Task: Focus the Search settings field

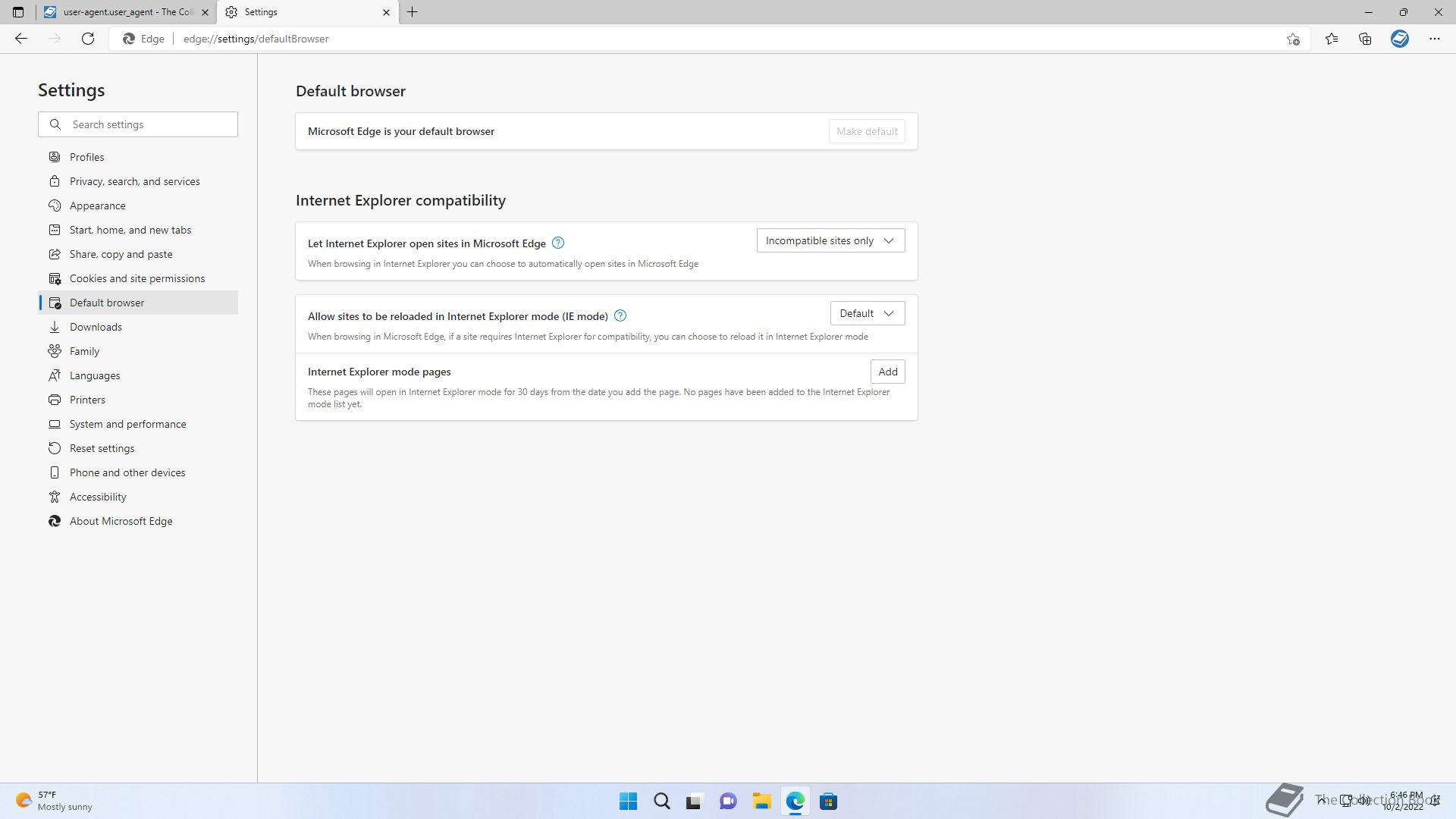Action: click(x=138, y=124)
